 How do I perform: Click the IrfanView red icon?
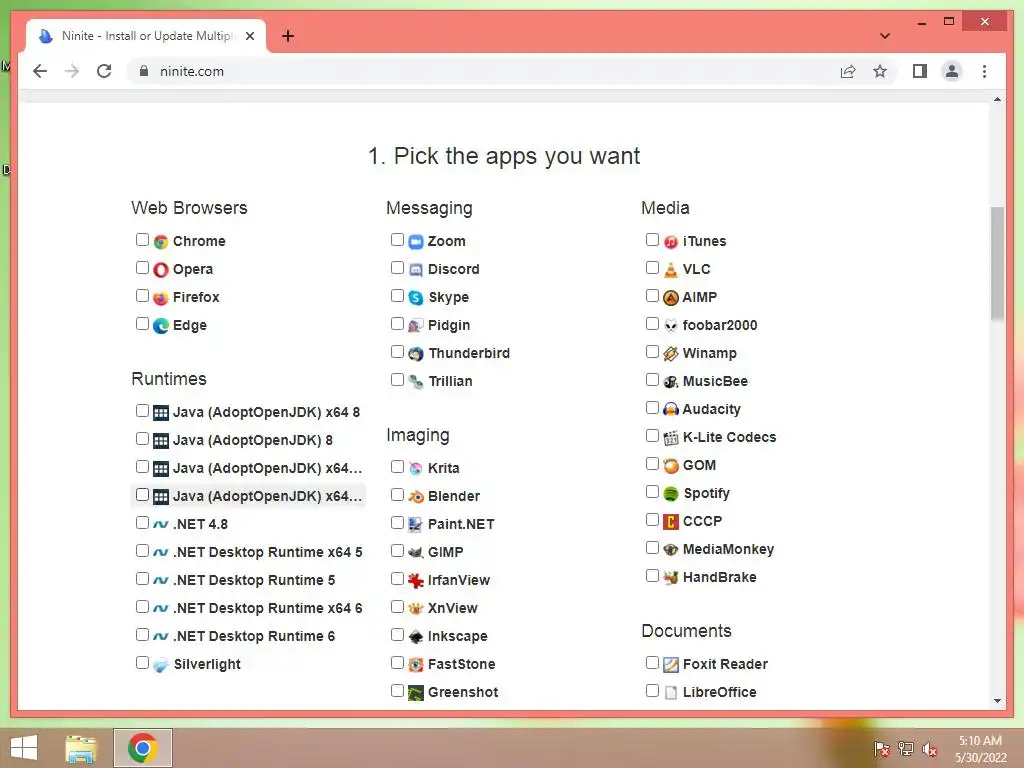416,581
